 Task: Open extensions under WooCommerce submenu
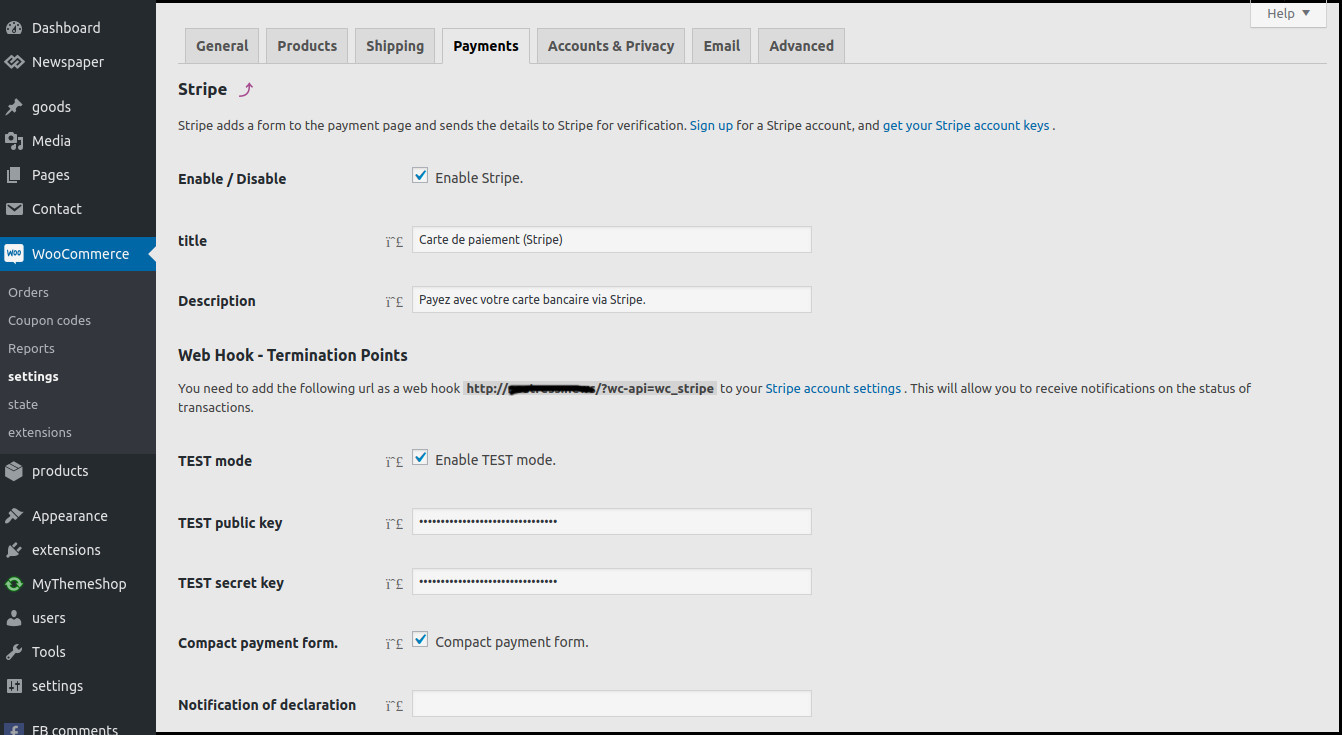pos(40,432)
